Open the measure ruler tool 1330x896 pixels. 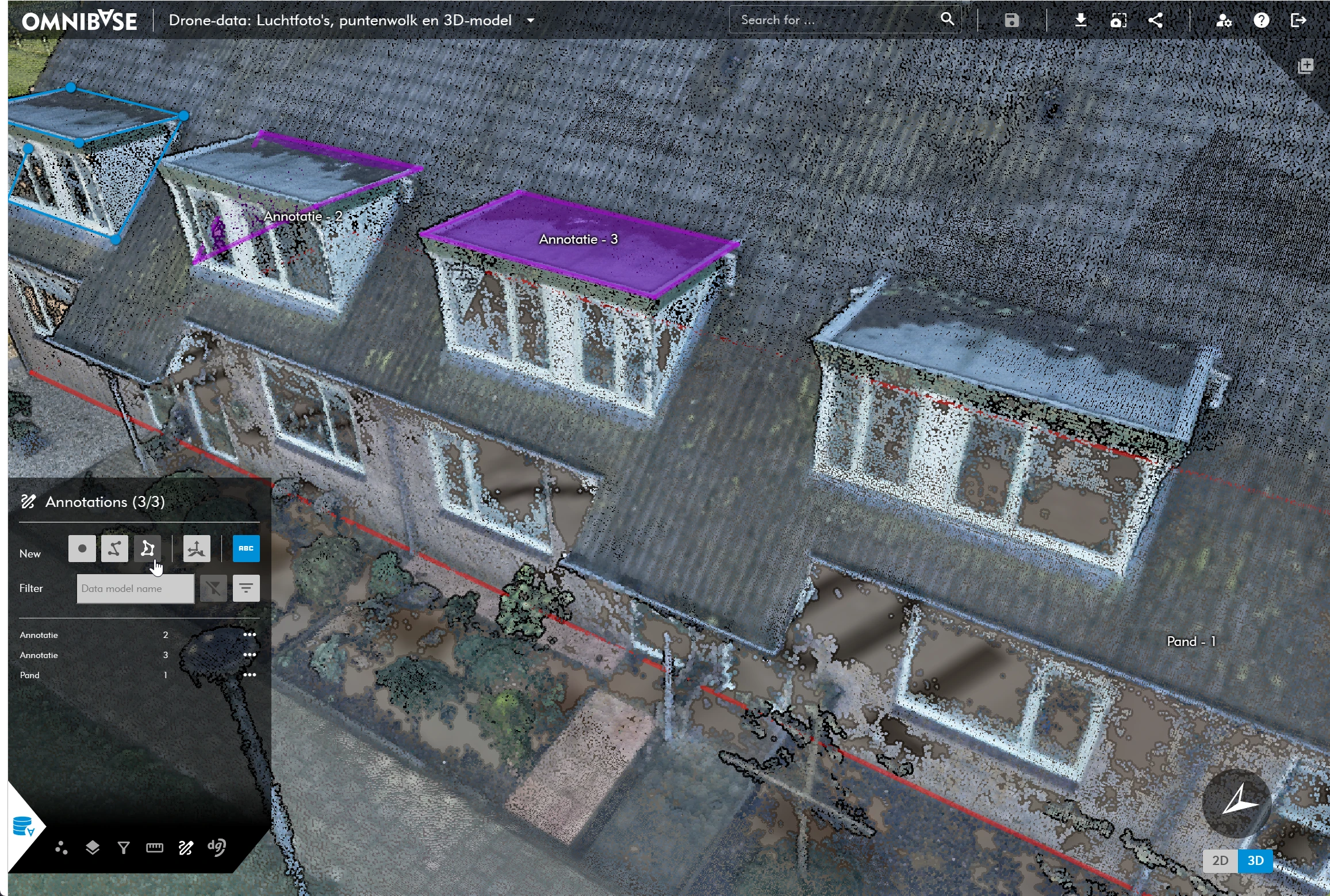(155, 848)
